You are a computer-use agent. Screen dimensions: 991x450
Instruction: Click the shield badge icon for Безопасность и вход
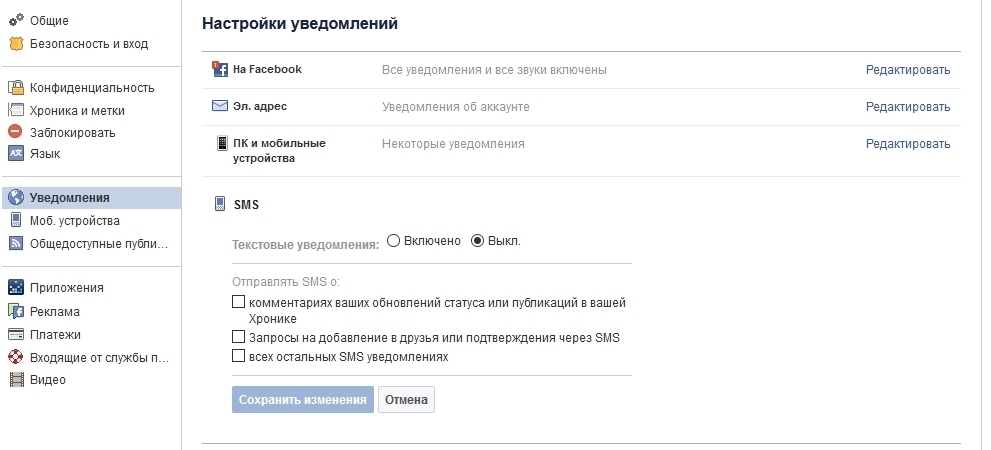pos(15,43)
